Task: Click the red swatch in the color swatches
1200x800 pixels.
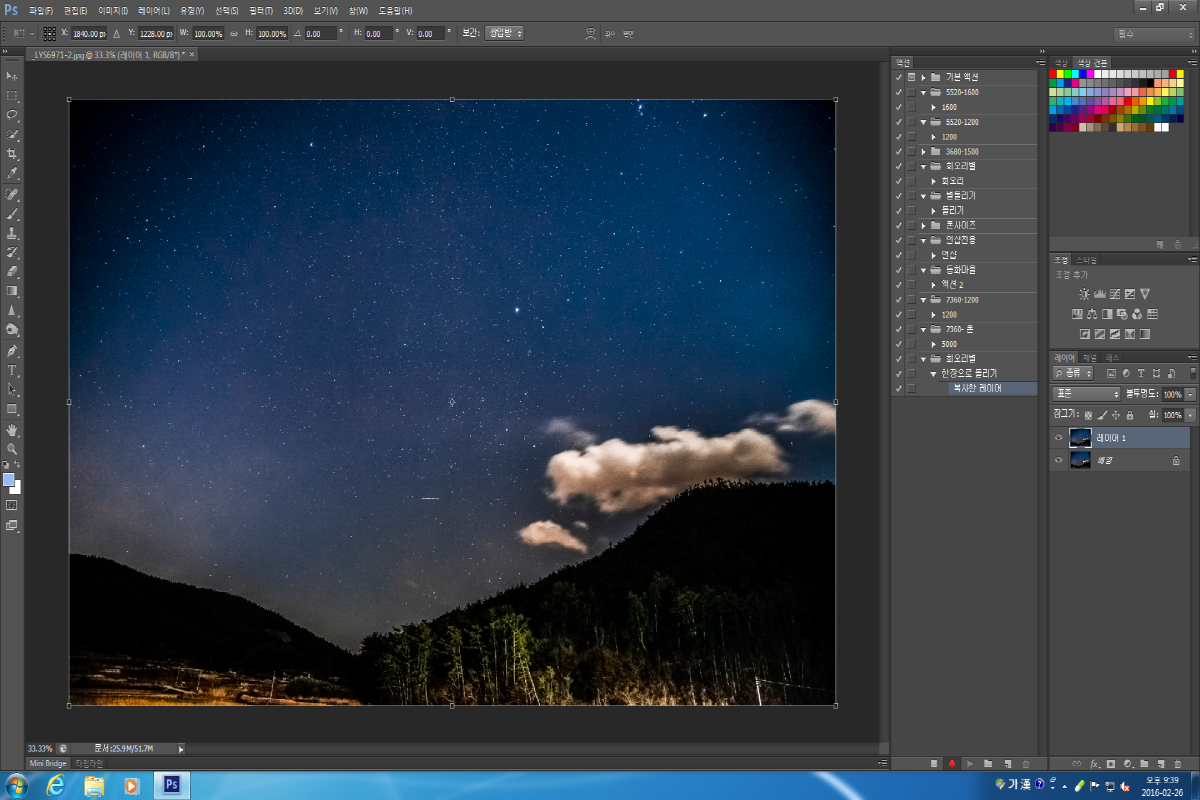Action: tap(1054, 74)
